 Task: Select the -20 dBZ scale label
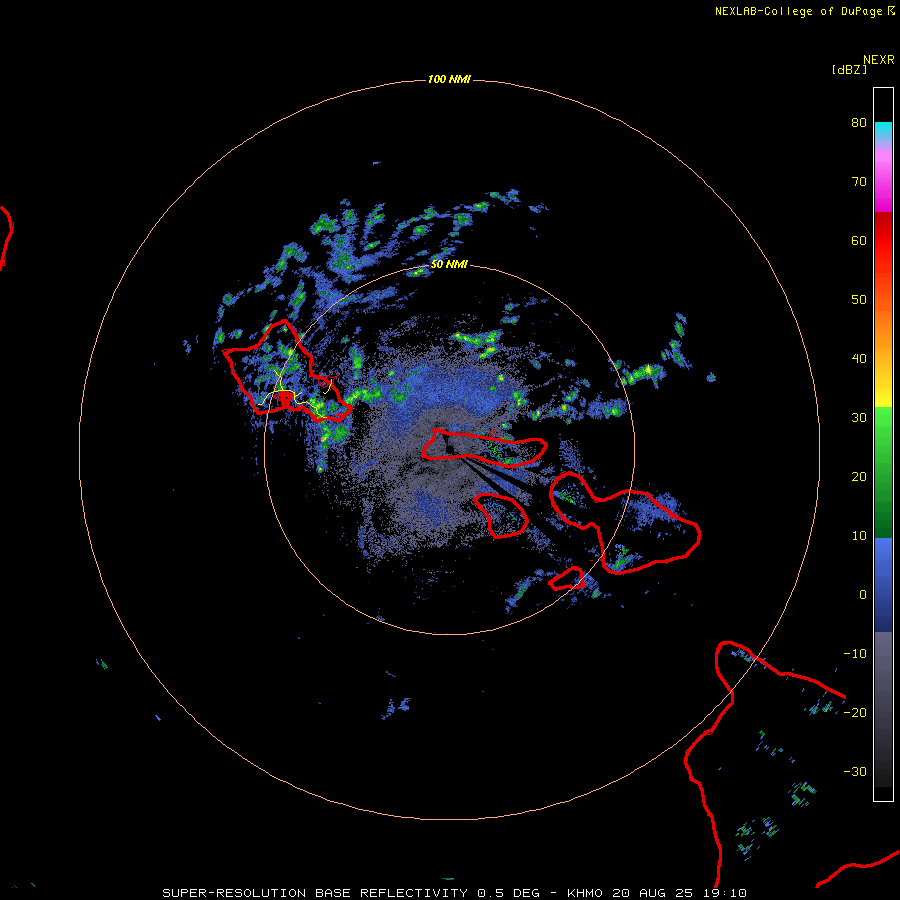(855, 712)
